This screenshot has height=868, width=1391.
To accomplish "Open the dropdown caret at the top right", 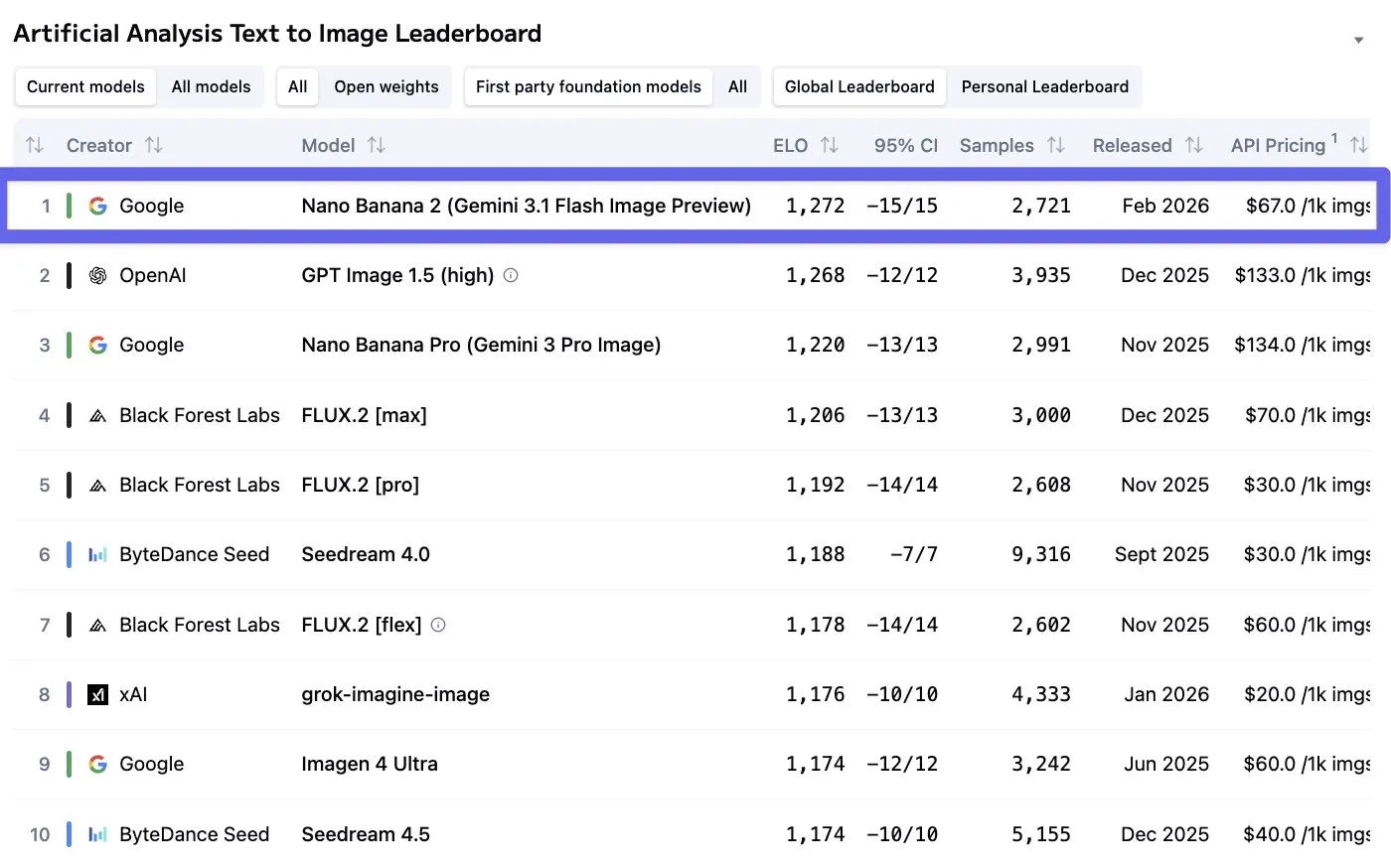I will coord(1358,40).
